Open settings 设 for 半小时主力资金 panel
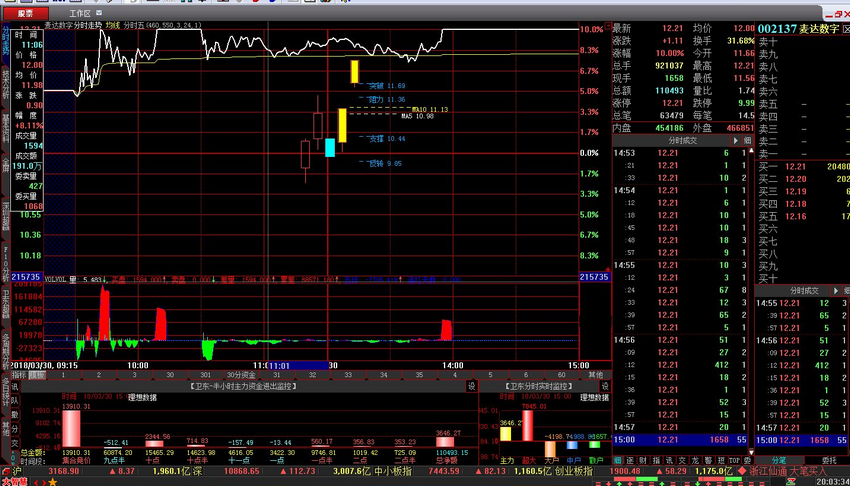This screenshot has height=486, width=850. 471,386
